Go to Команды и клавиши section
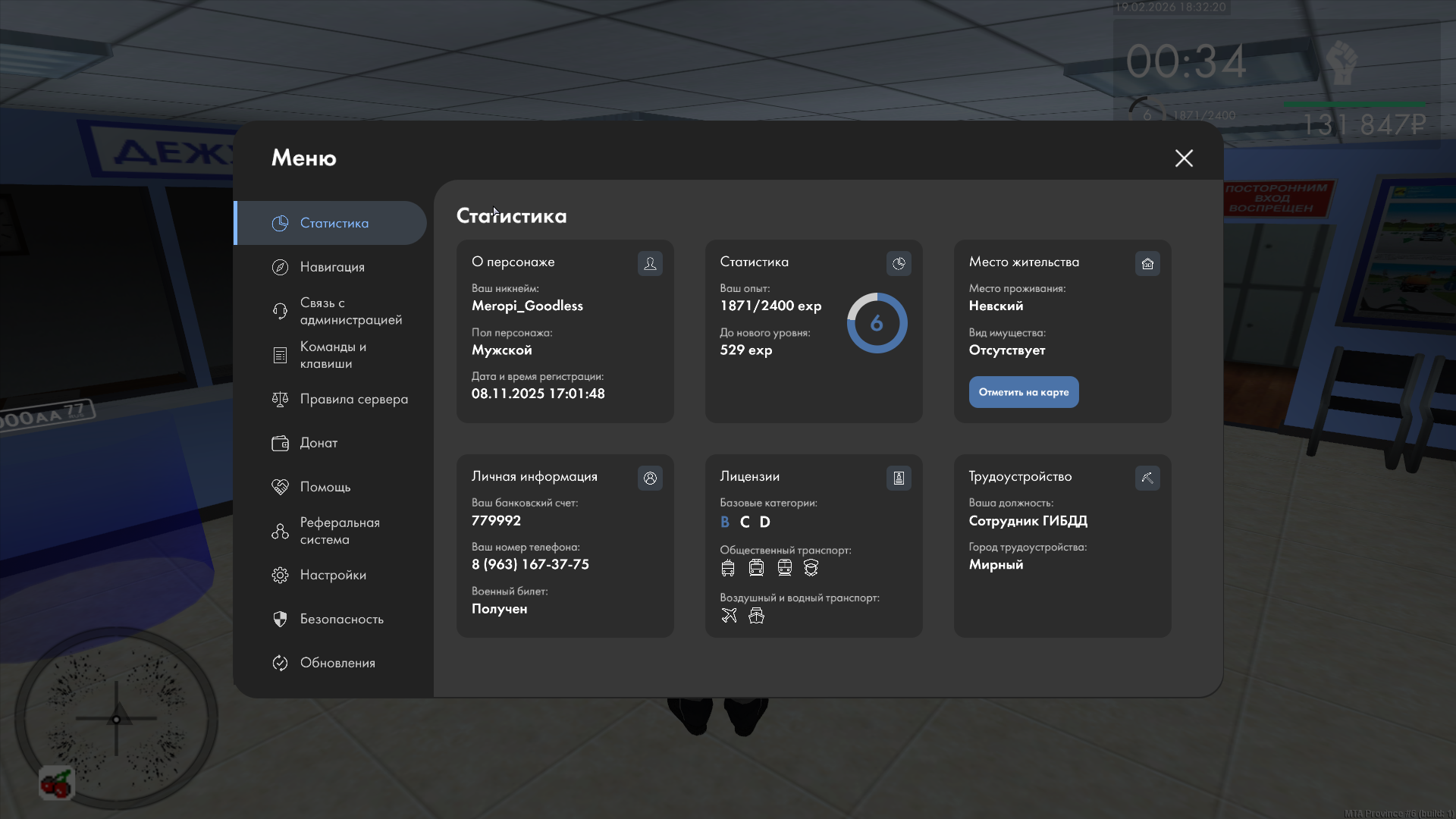 coord(332,355)
